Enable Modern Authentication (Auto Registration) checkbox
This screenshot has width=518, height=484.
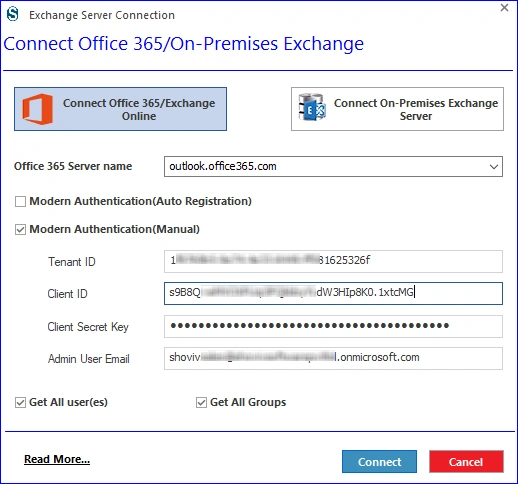pyautogui.click(x=20, y=201)
